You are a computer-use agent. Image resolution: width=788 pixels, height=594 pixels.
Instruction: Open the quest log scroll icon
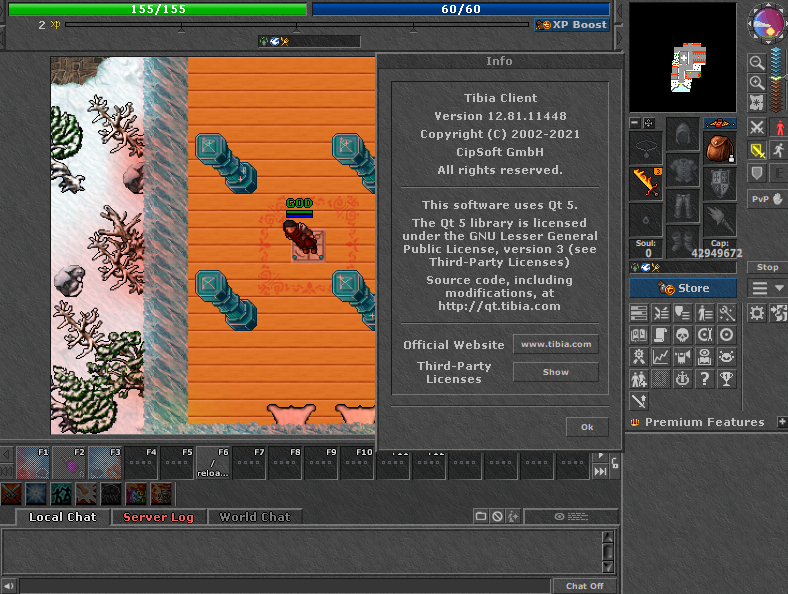(x=661, y=335)
